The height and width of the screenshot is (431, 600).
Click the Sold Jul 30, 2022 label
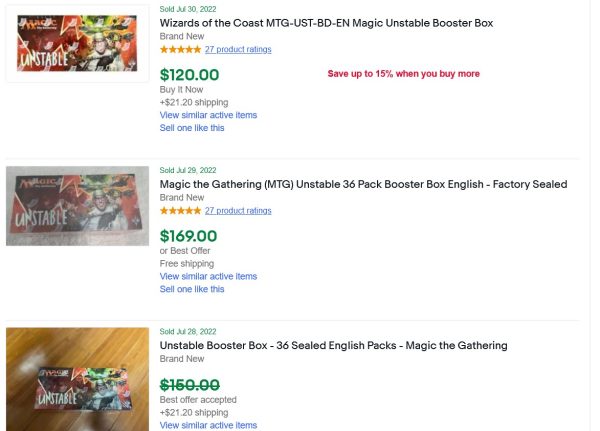tap(188, 8)
